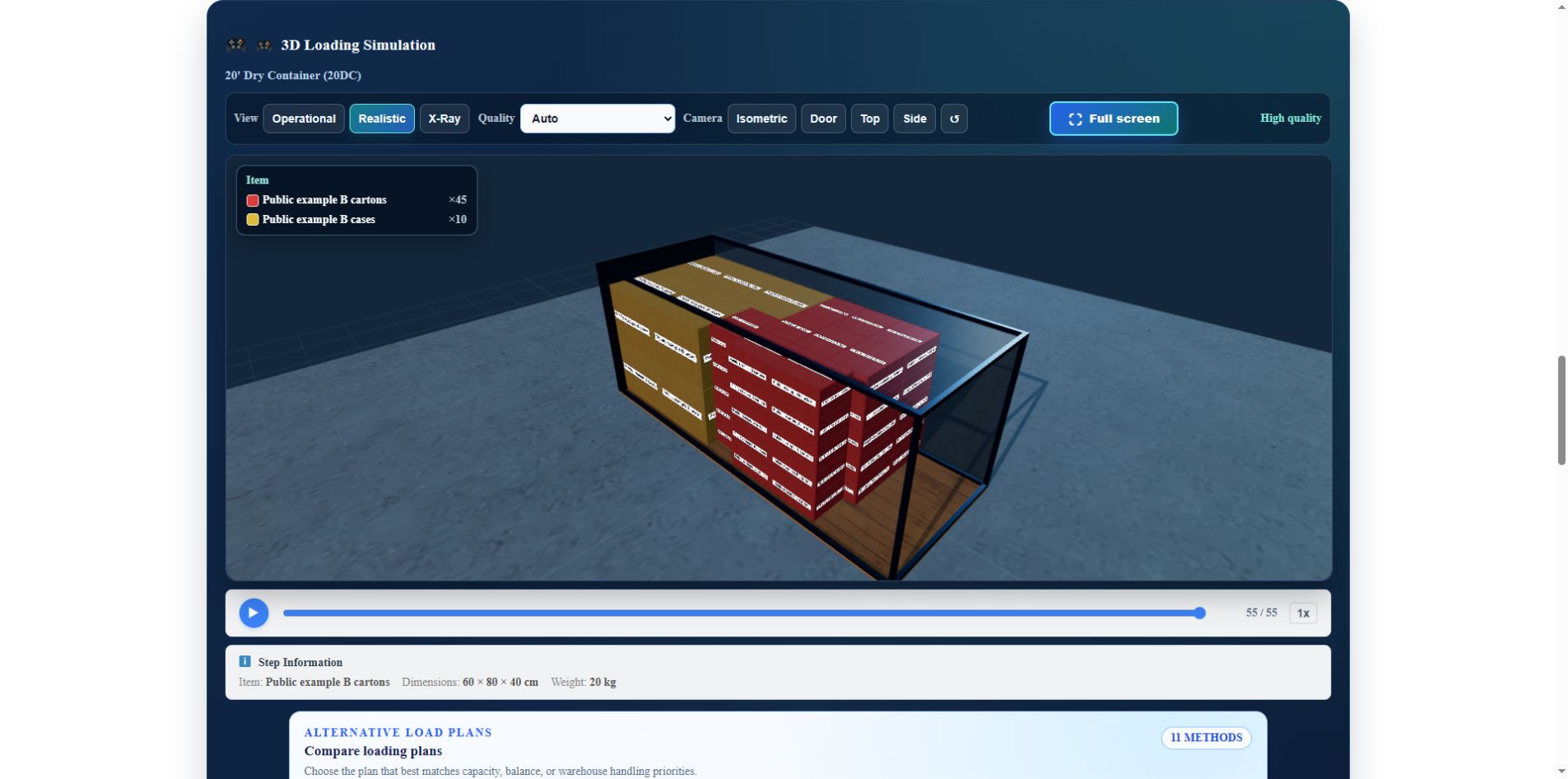Click the 11 METHODS badge

tap(1206, 738)
